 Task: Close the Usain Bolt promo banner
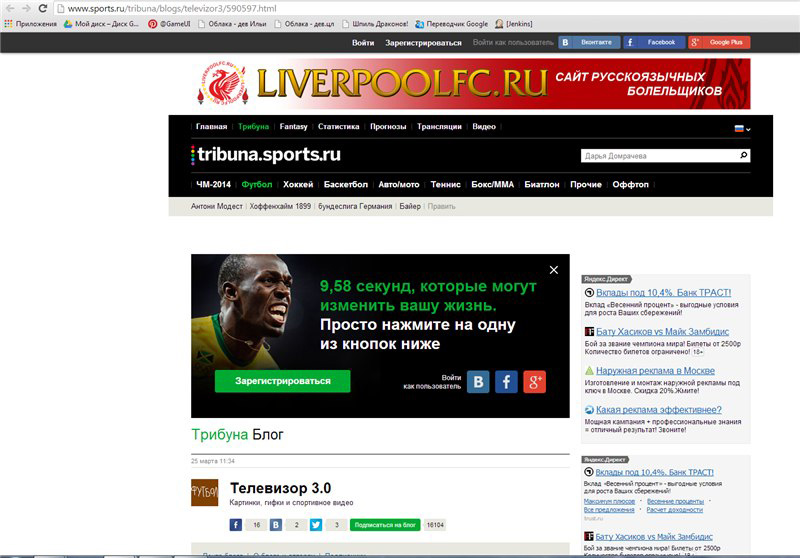coord(554,270)
